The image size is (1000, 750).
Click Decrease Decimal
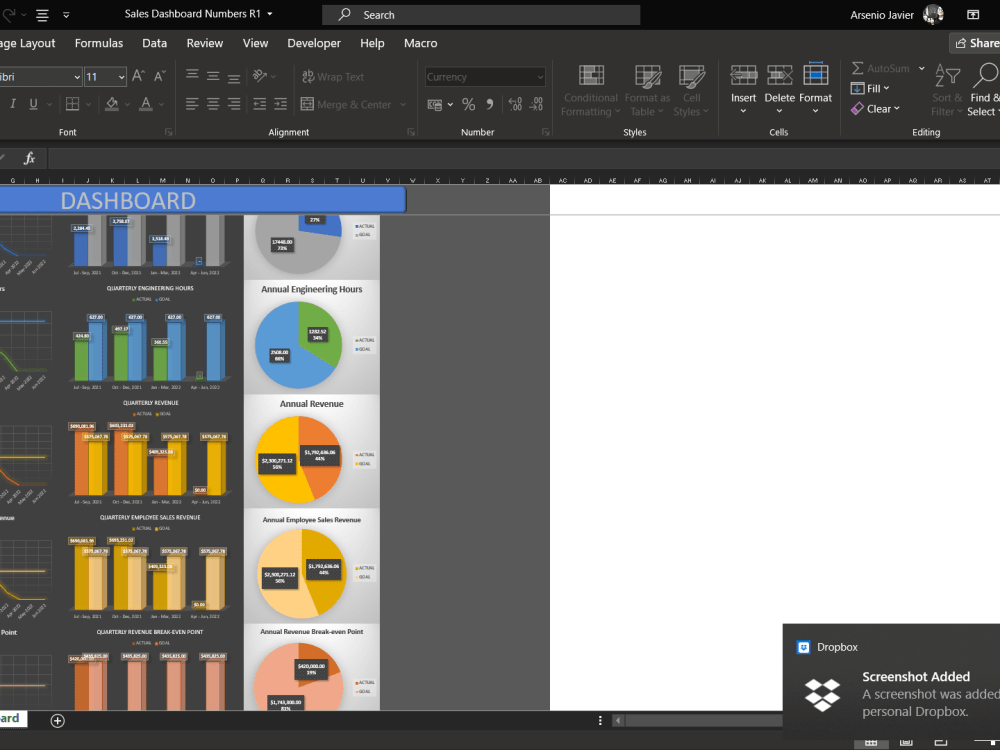tap(537, 102)
